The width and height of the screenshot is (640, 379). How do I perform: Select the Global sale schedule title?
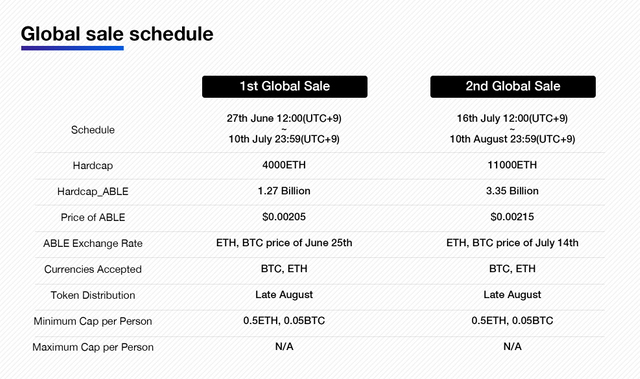click(117, 34)
